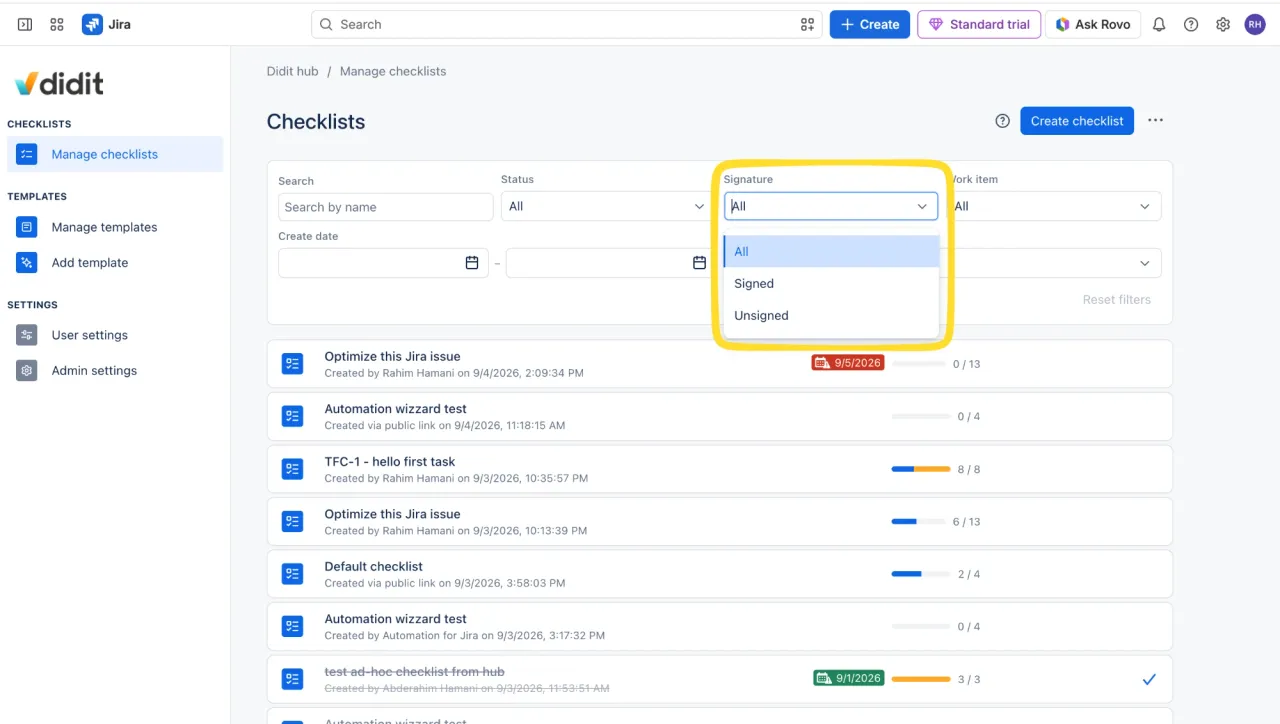1280x724 pixels.
Task: Click progress bar showing 8 / 8
Action: (920, 469)
